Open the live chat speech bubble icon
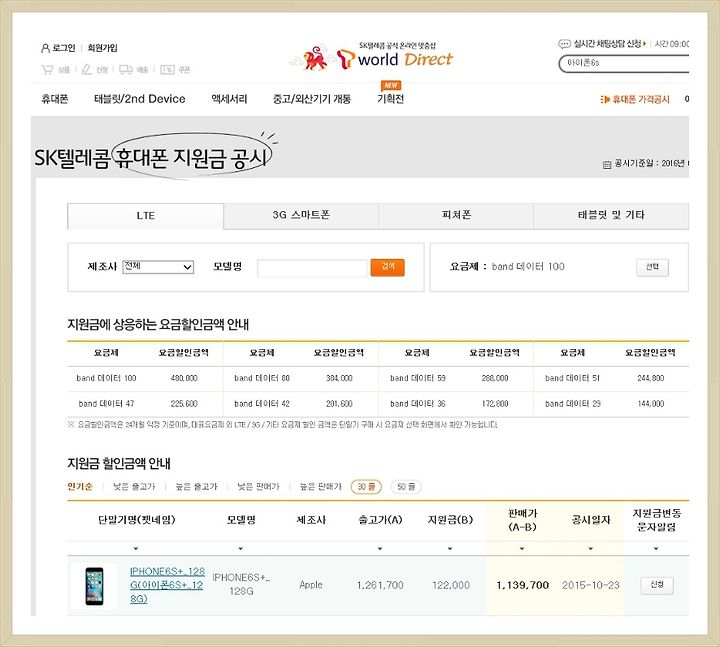720x647 pixels. pos(564,44)
